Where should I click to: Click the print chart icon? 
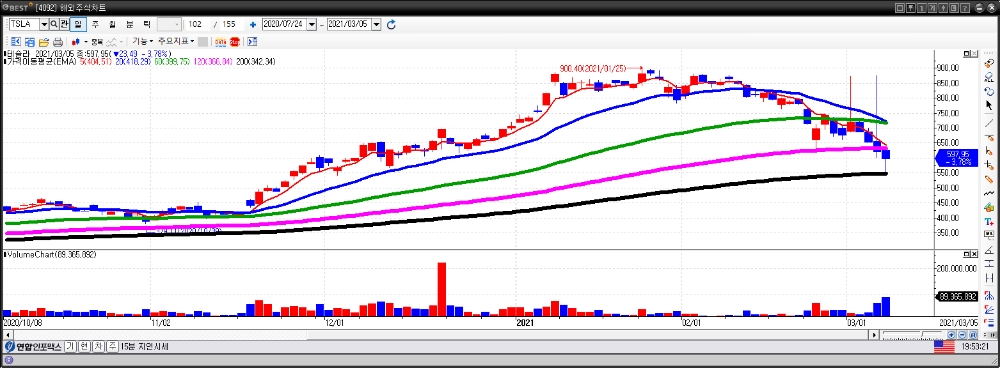pyautogui.click(x=58, y=42)
